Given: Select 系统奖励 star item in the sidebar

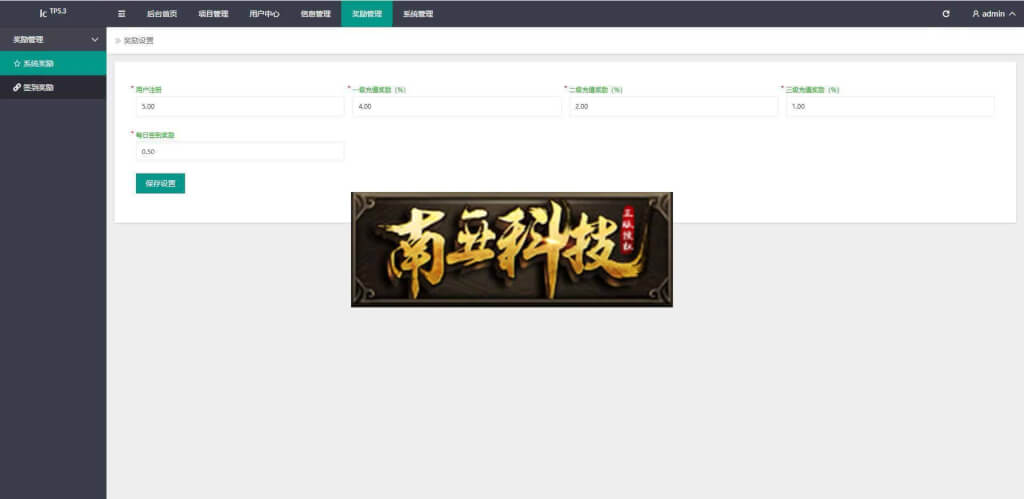Looking at the screenshot, I should point(53,63).
